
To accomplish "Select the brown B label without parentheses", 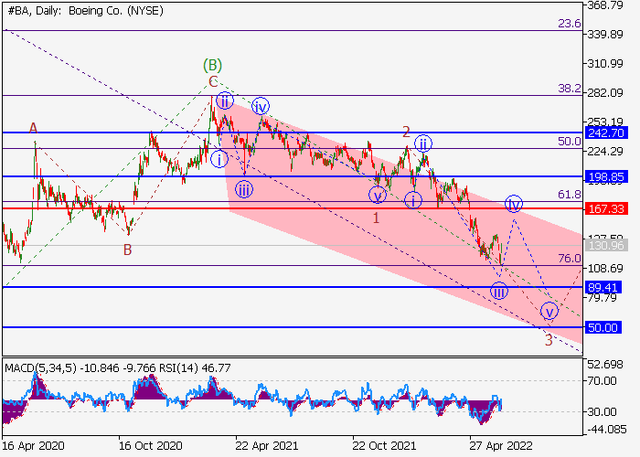I will coord(127,250).
